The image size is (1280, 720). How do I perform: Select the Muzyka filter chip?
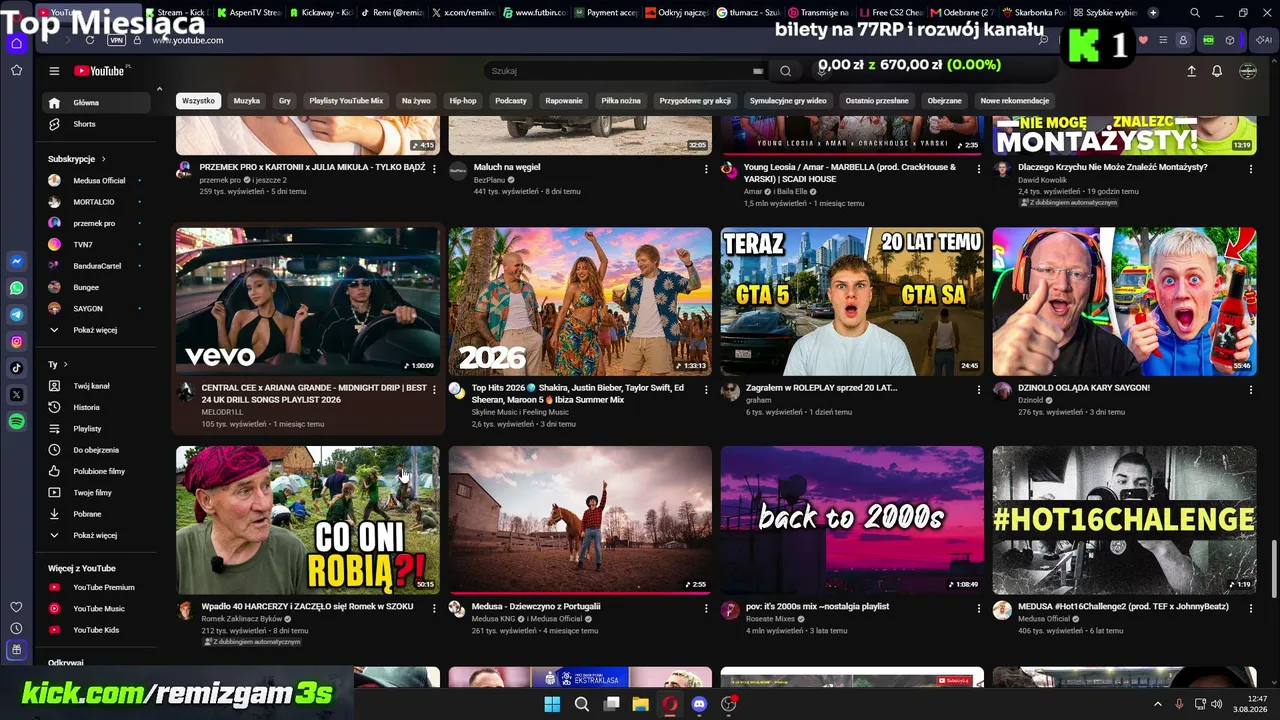click(246, 101)
